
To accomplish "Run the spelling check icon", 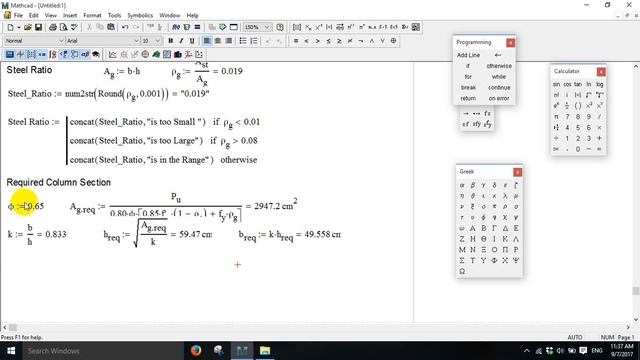I will tap(74, 27).
